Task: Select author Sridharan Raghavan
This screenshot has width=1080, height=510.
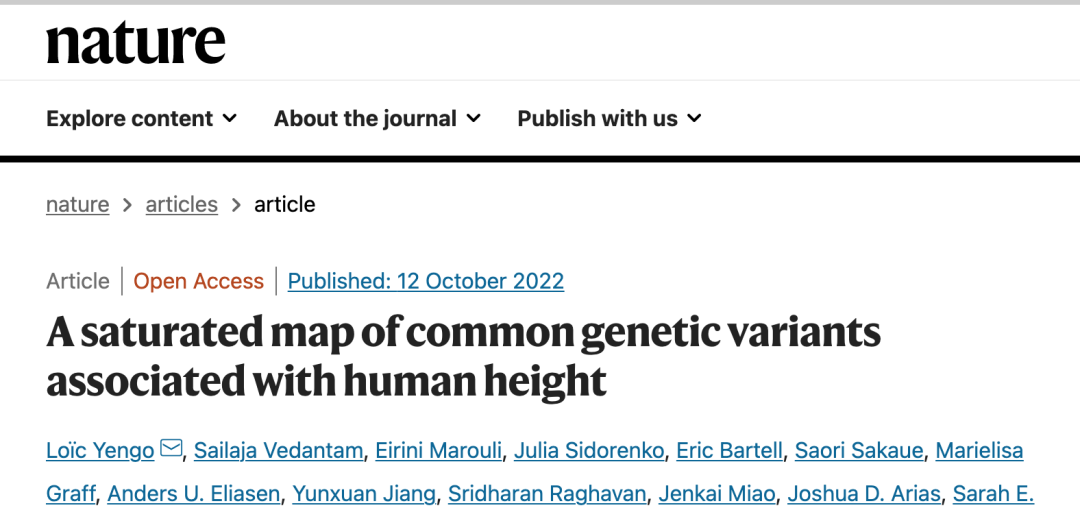Action: 547,494
